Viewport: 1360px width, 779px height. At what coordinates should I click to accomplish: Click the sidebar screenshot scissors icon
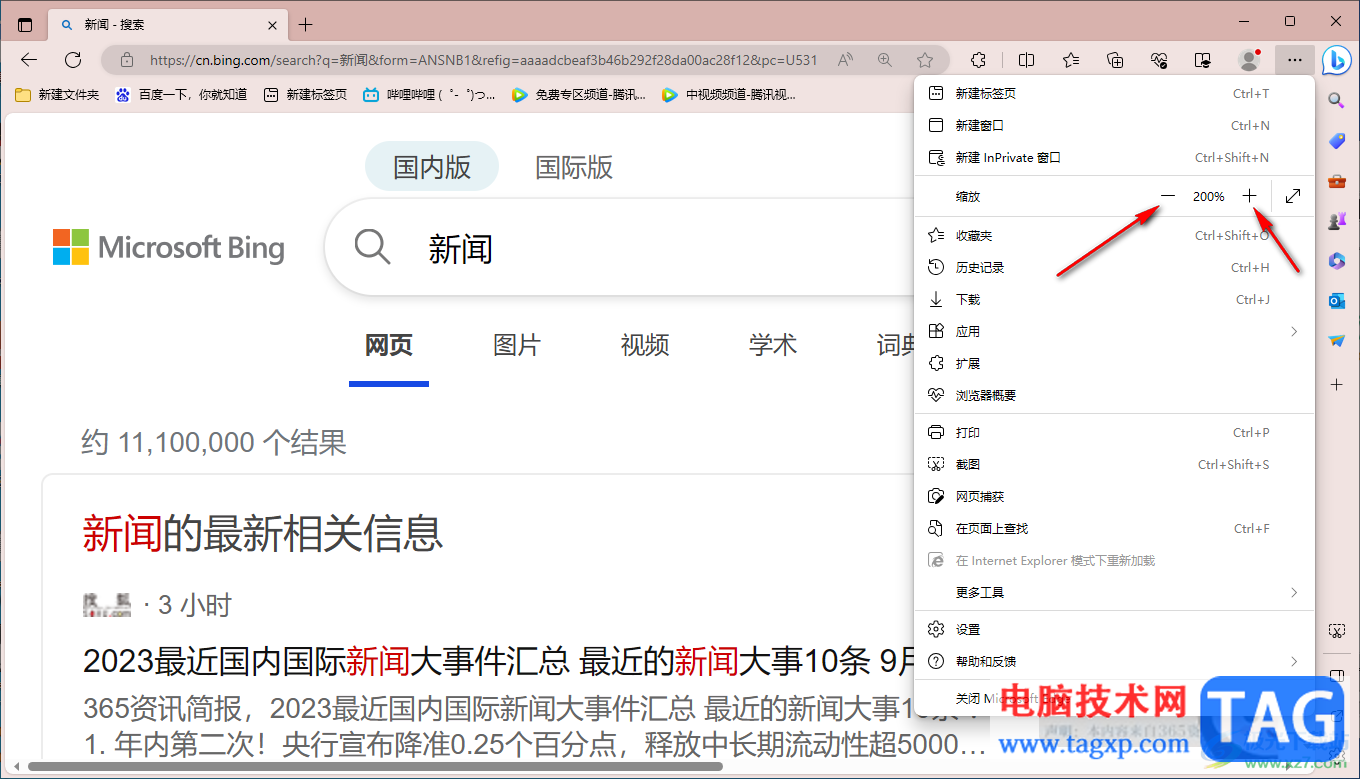click(x=1337, y=631)
